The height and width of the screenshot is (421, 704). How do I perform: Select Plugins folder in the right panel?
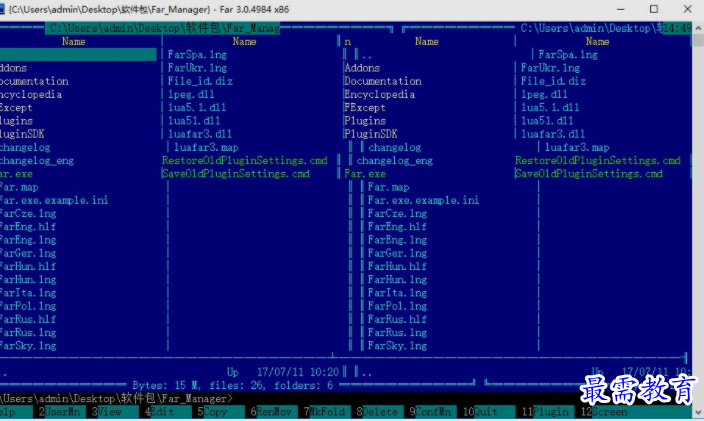click(x=365, y=121)
